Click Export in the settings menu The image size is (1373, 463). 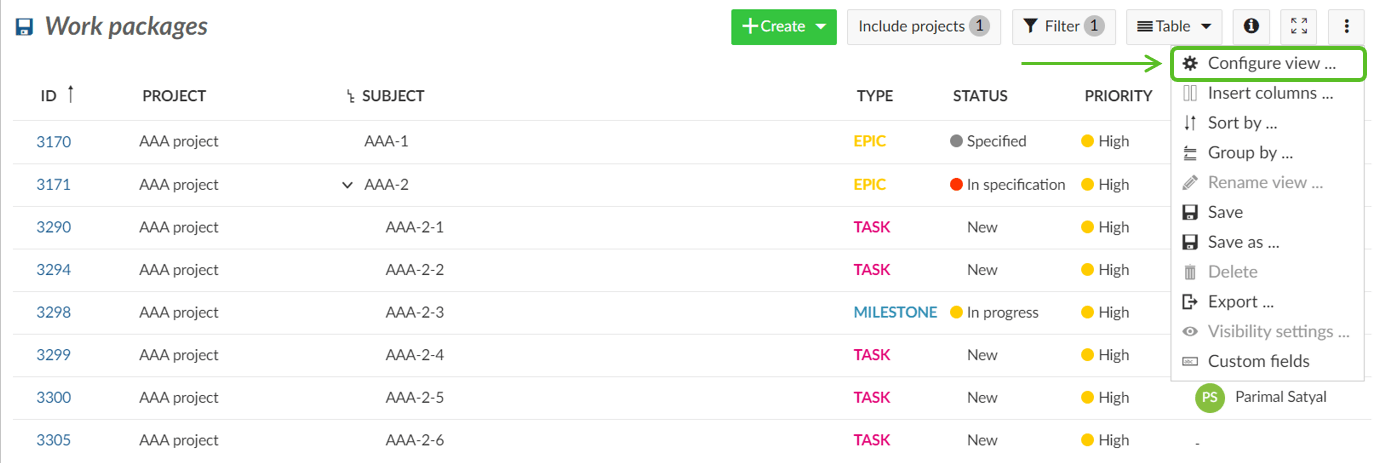click(x=1240, y=302)
